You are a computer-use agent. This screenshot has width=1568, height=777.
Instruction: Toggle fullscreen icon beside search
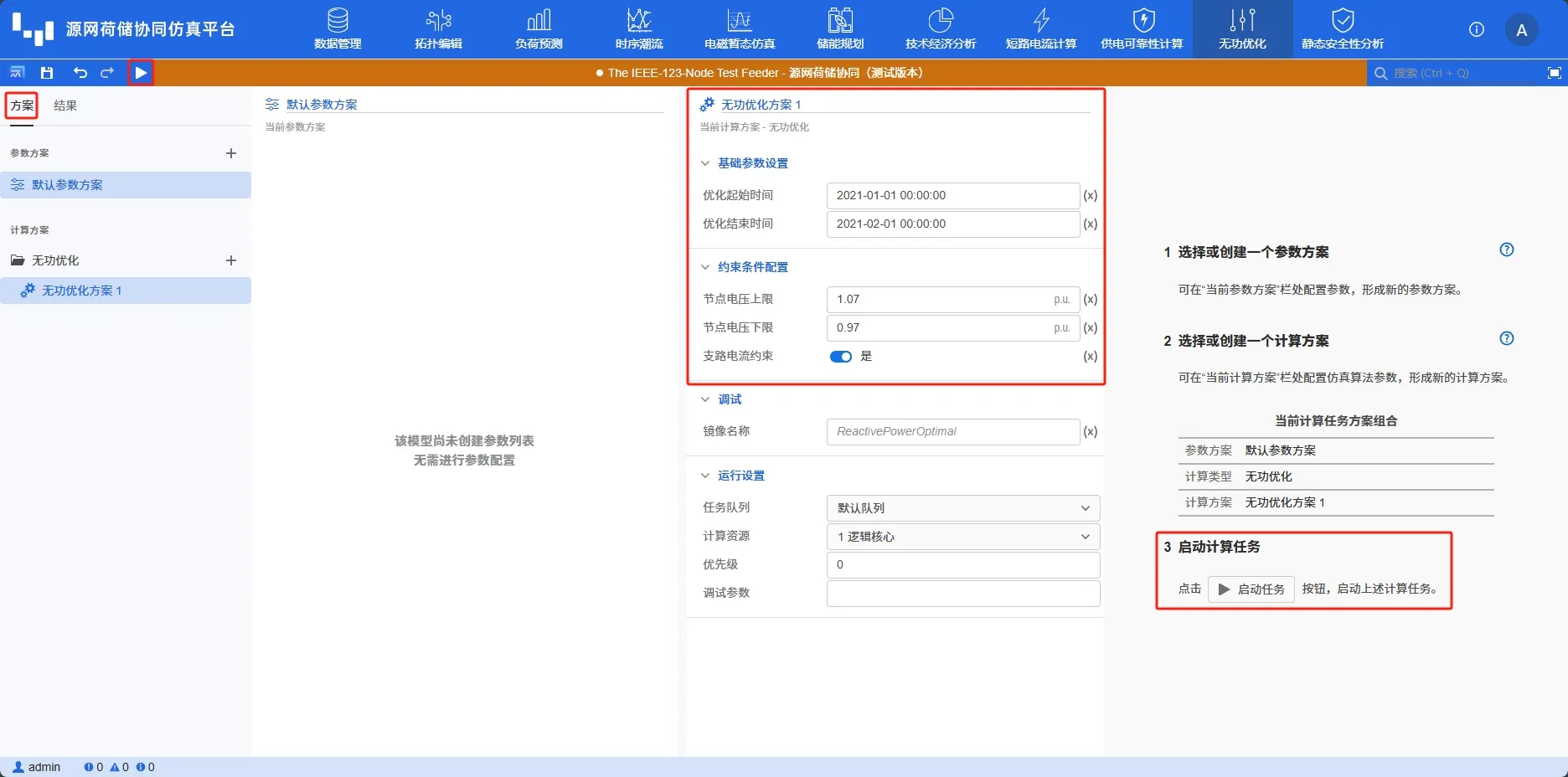pos(1555,73)
